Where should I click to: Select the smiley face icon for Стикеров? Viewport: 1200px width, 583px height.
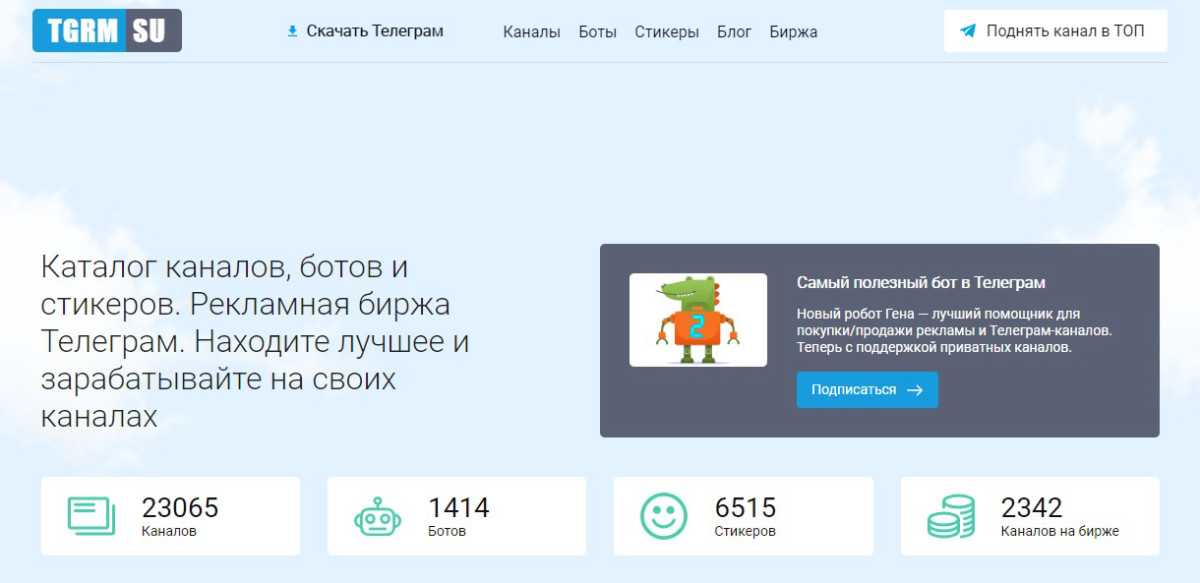coord(664,517)
